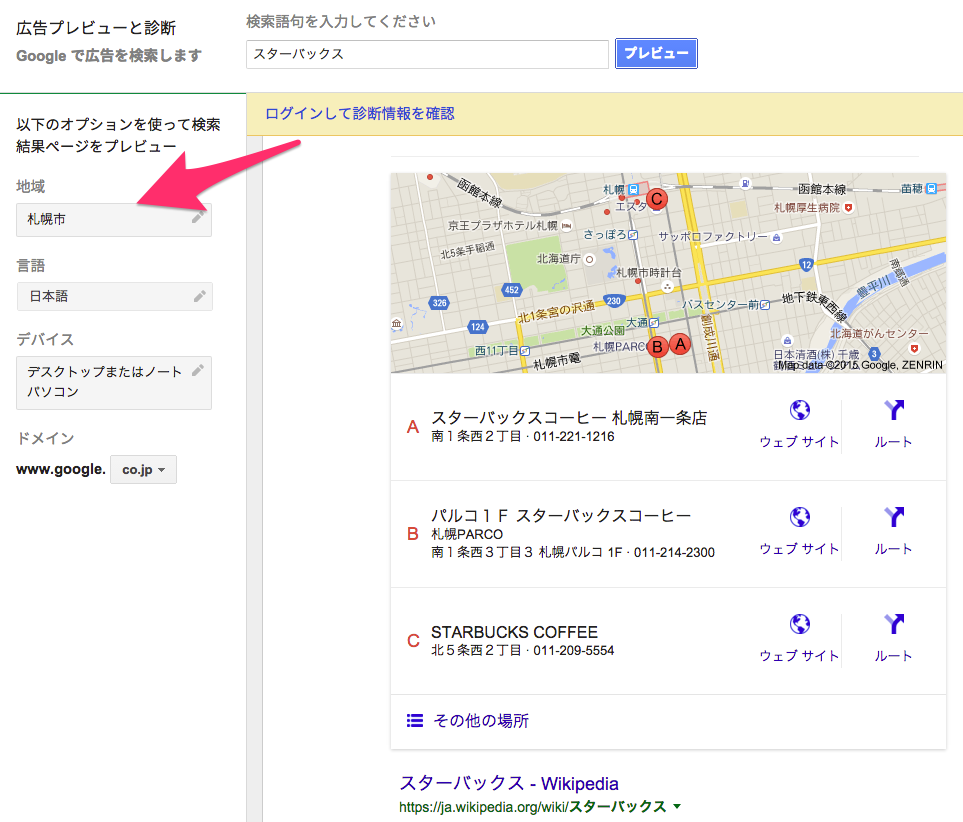Open the co.jp domain dropdown
This screenshot has width=963, height=822.
(x=144, y=469)
